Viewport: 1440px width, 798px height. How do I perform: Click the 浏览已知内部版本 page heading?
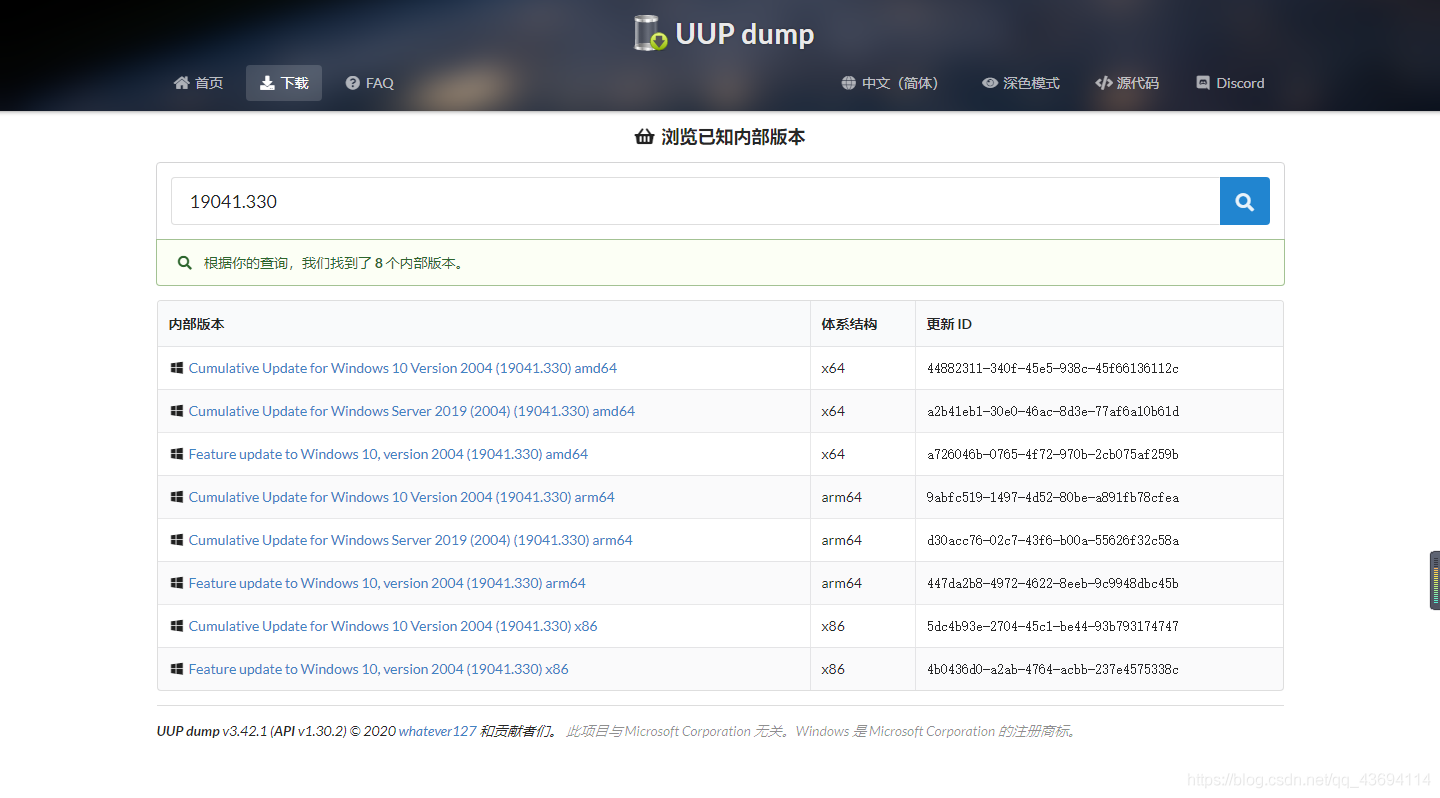pos(720,137)
